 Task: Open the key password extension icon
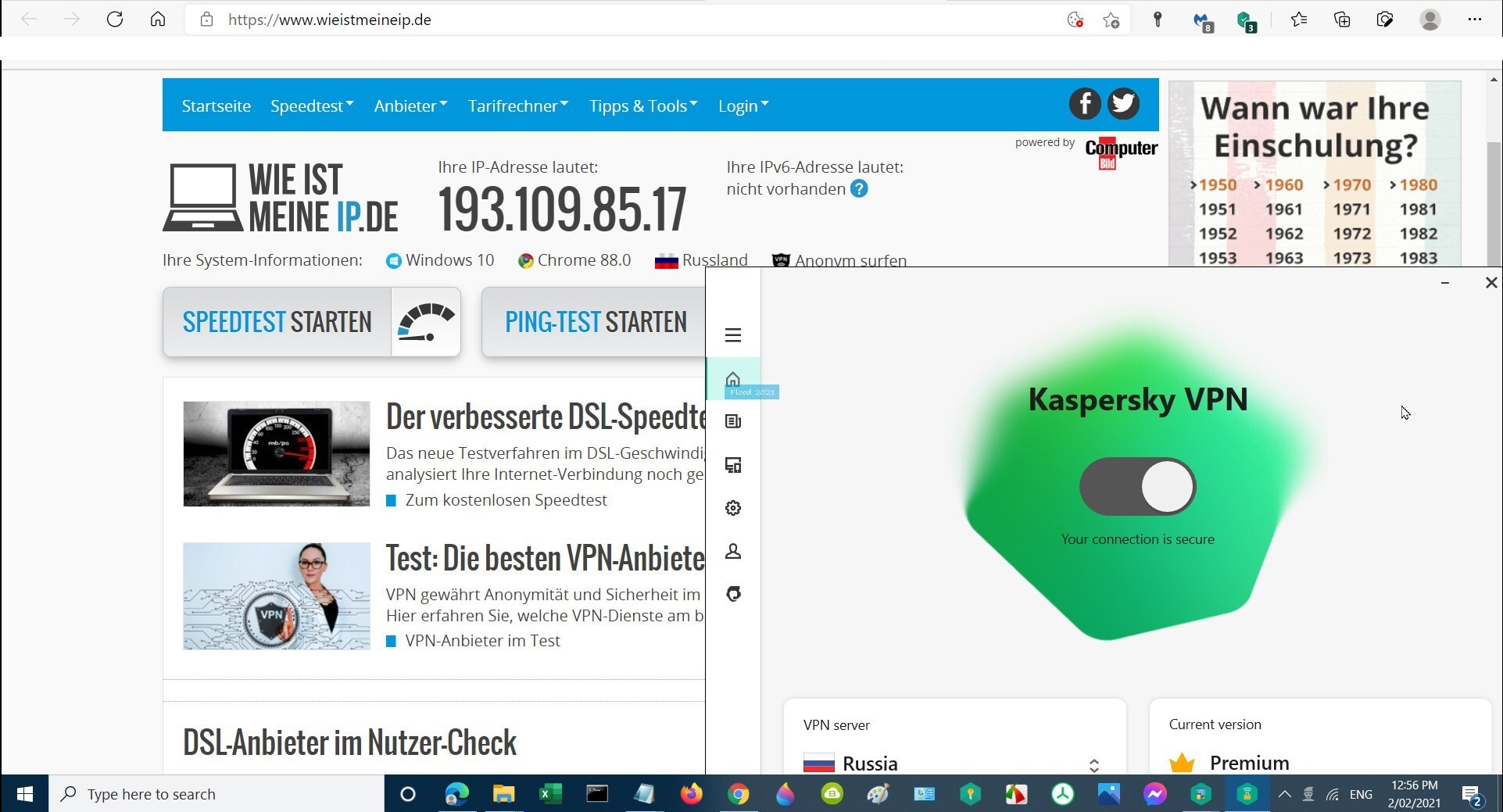(1158, 20)
